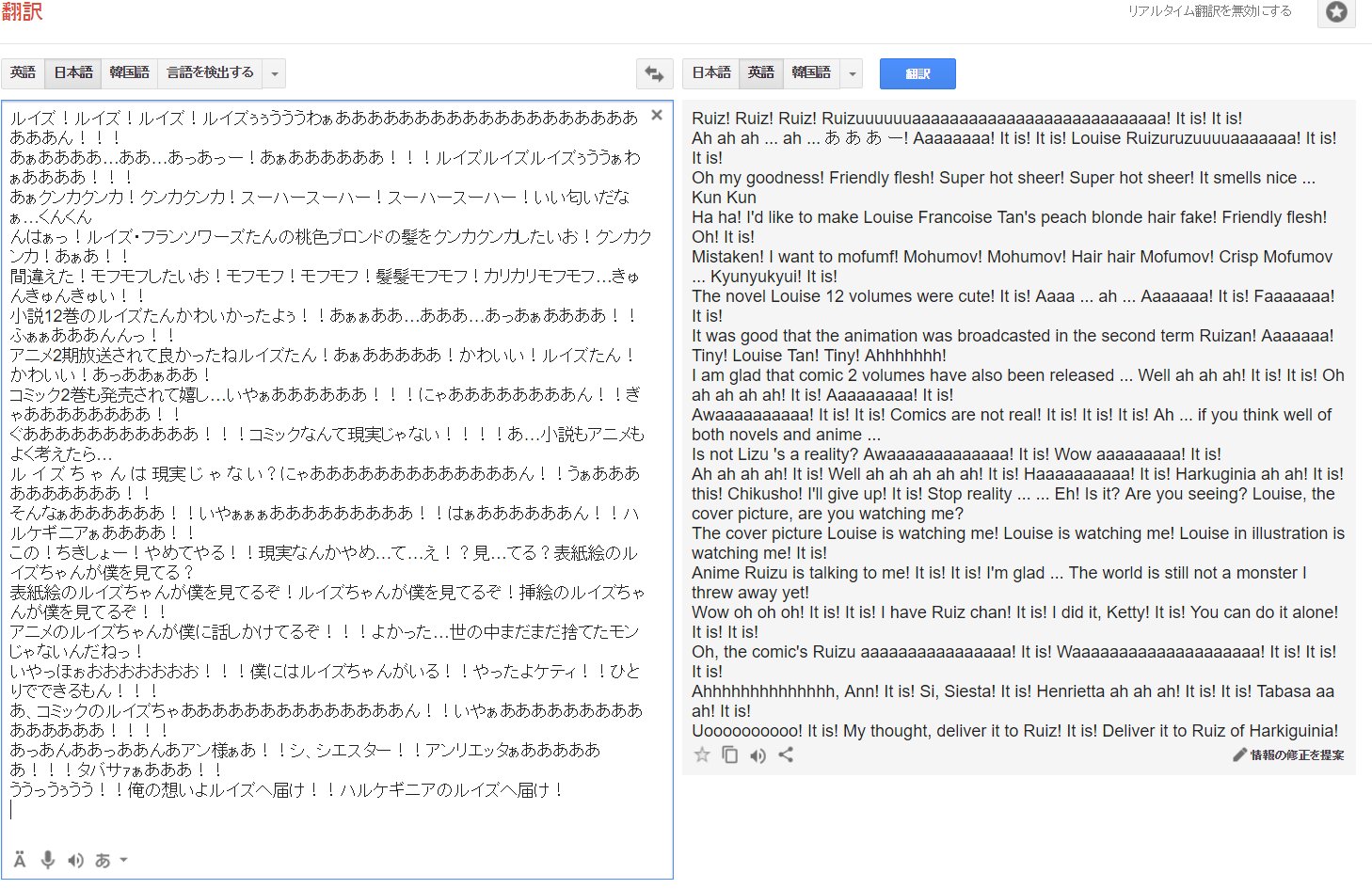Copy the English translation
The image size is (1372, 889).
coord(729,754)
